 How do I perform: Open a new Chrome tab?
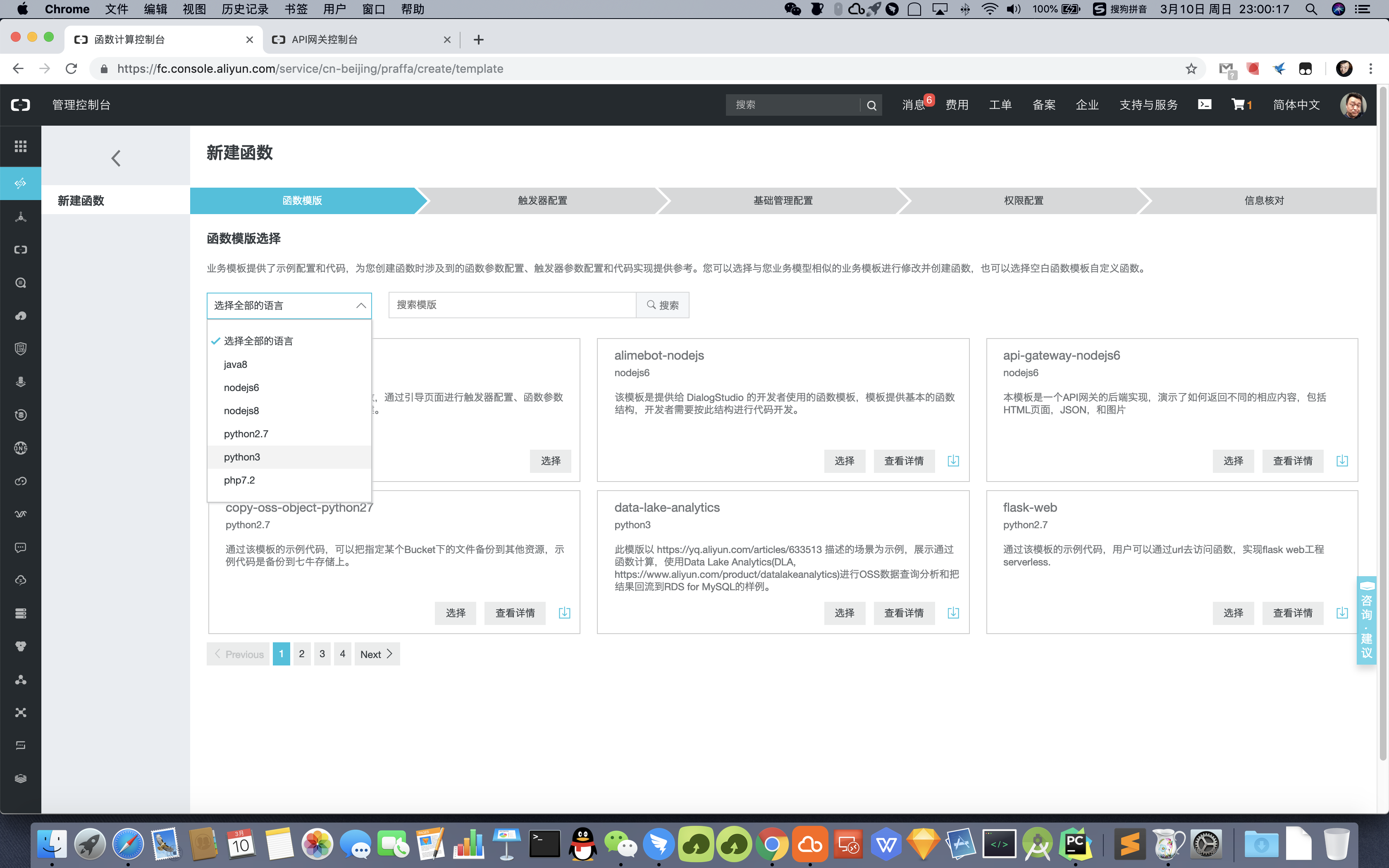[479, 40]
